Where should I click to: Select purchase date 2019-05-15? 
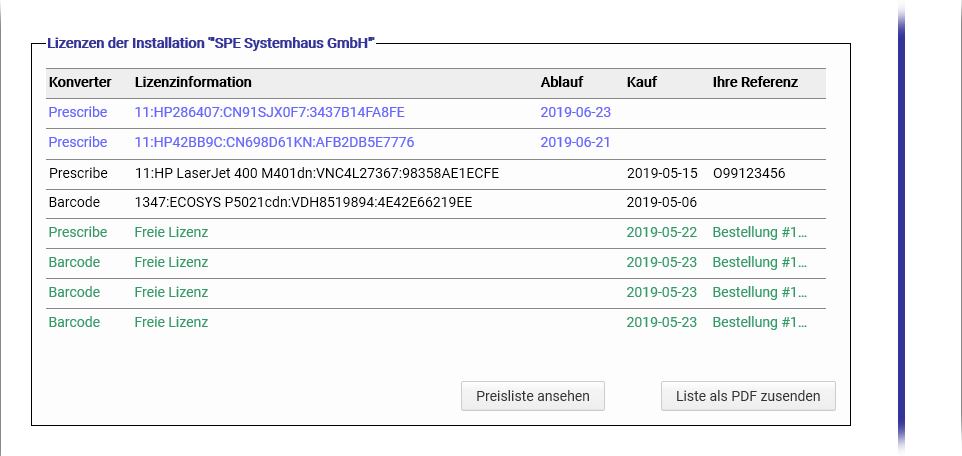[660, 173]
